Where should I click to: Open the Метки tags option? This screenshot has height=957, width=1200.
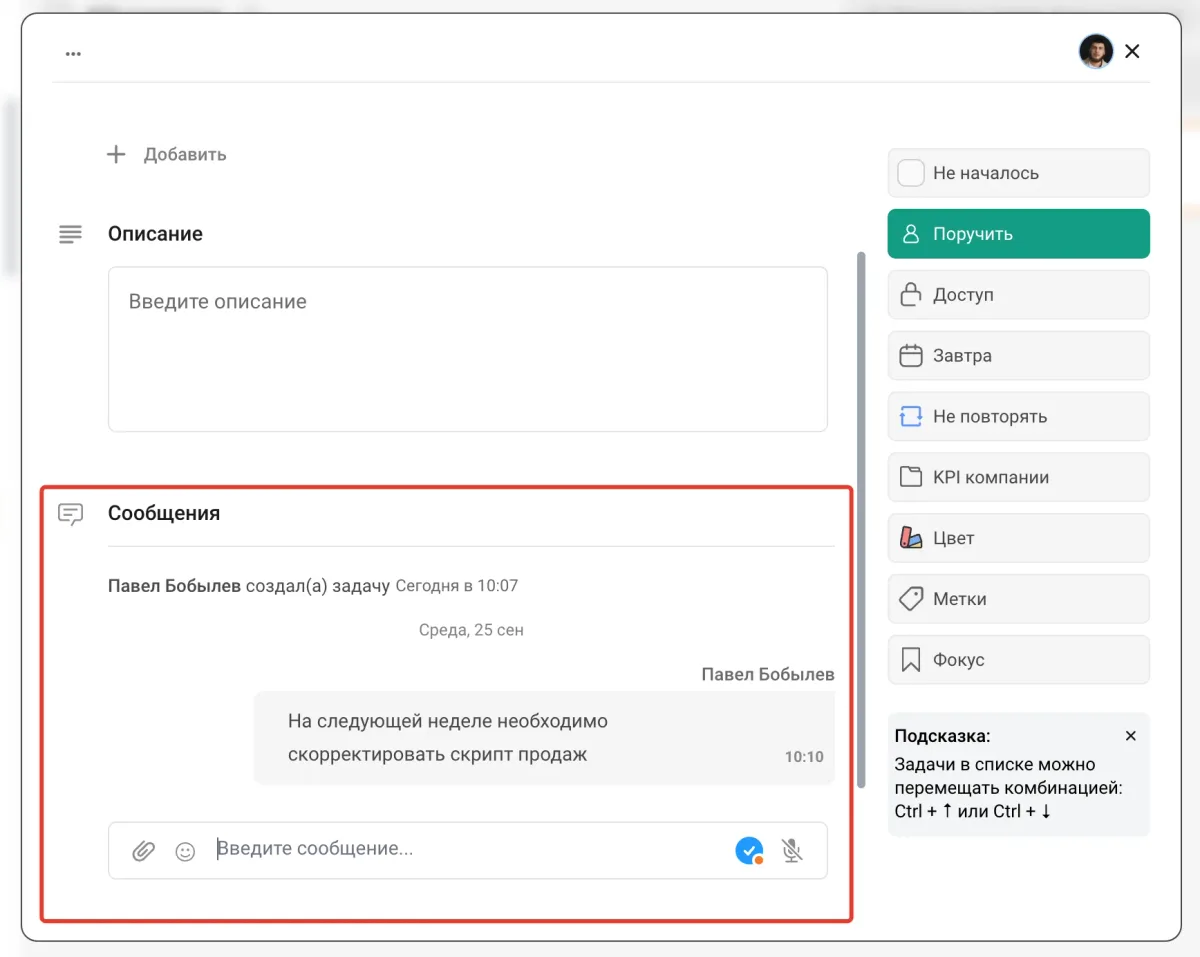[x=1018, y=599]
